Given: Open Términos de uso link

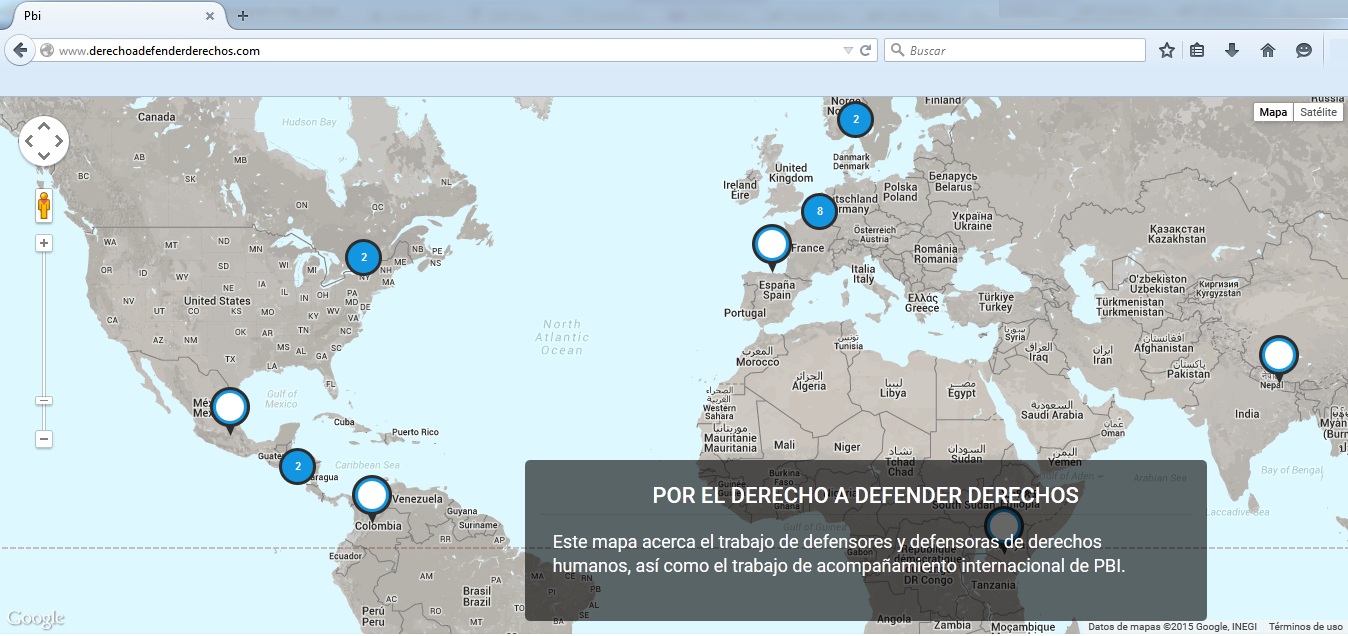Looking at the screenshot, I should 1306,627.
